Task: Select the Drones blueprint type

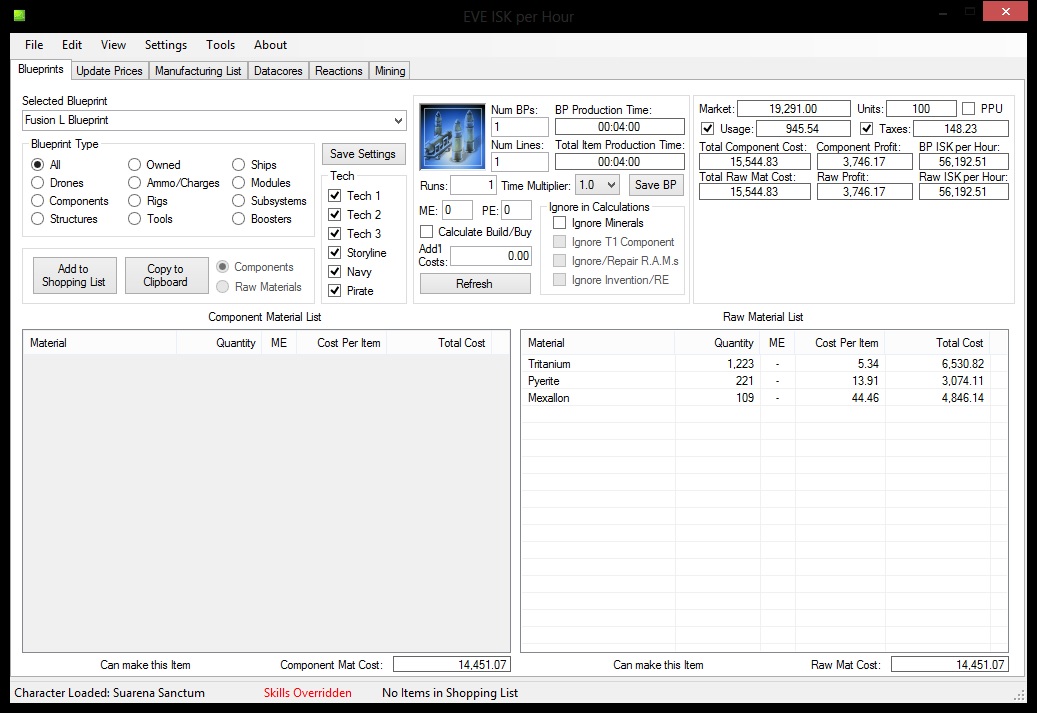Action: click(x=38, y=183)
